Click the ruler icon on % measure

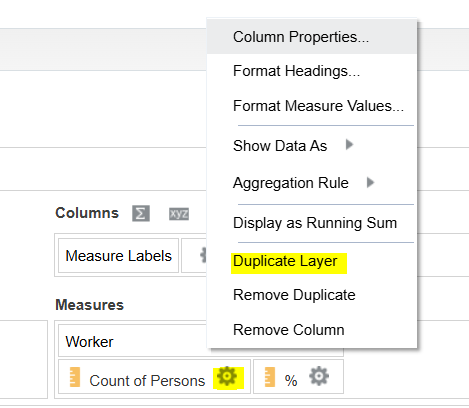[270, 377]
